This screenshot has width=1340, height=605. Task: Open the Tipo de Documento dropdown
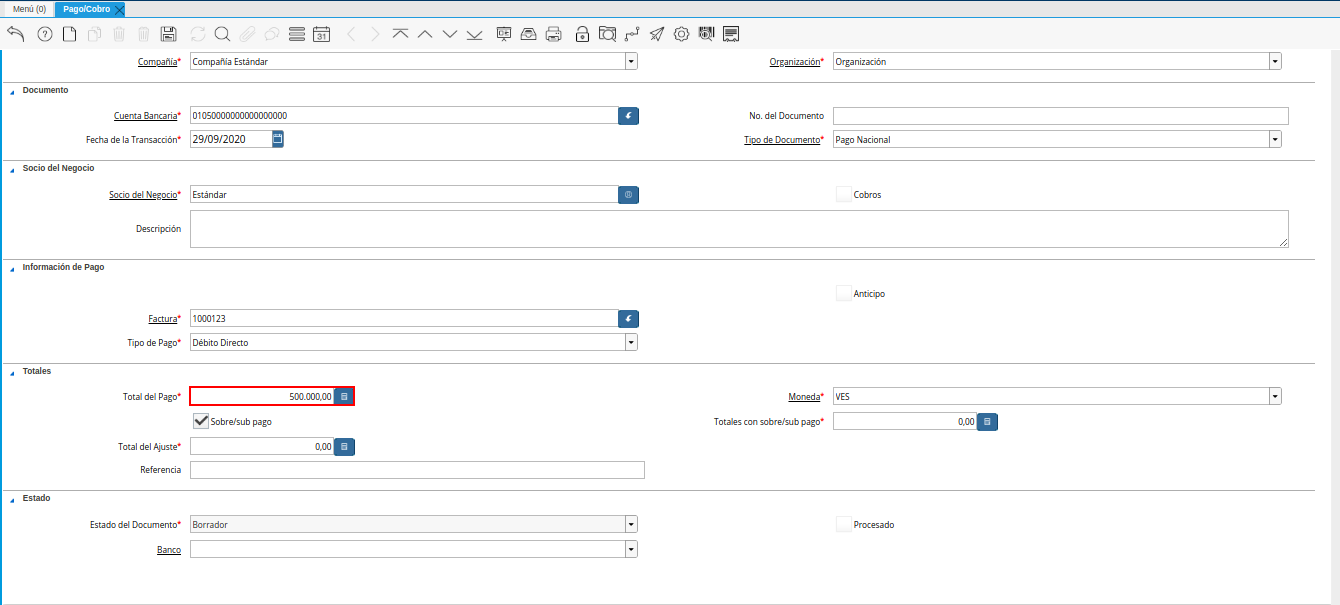[x=1275, y=140]
